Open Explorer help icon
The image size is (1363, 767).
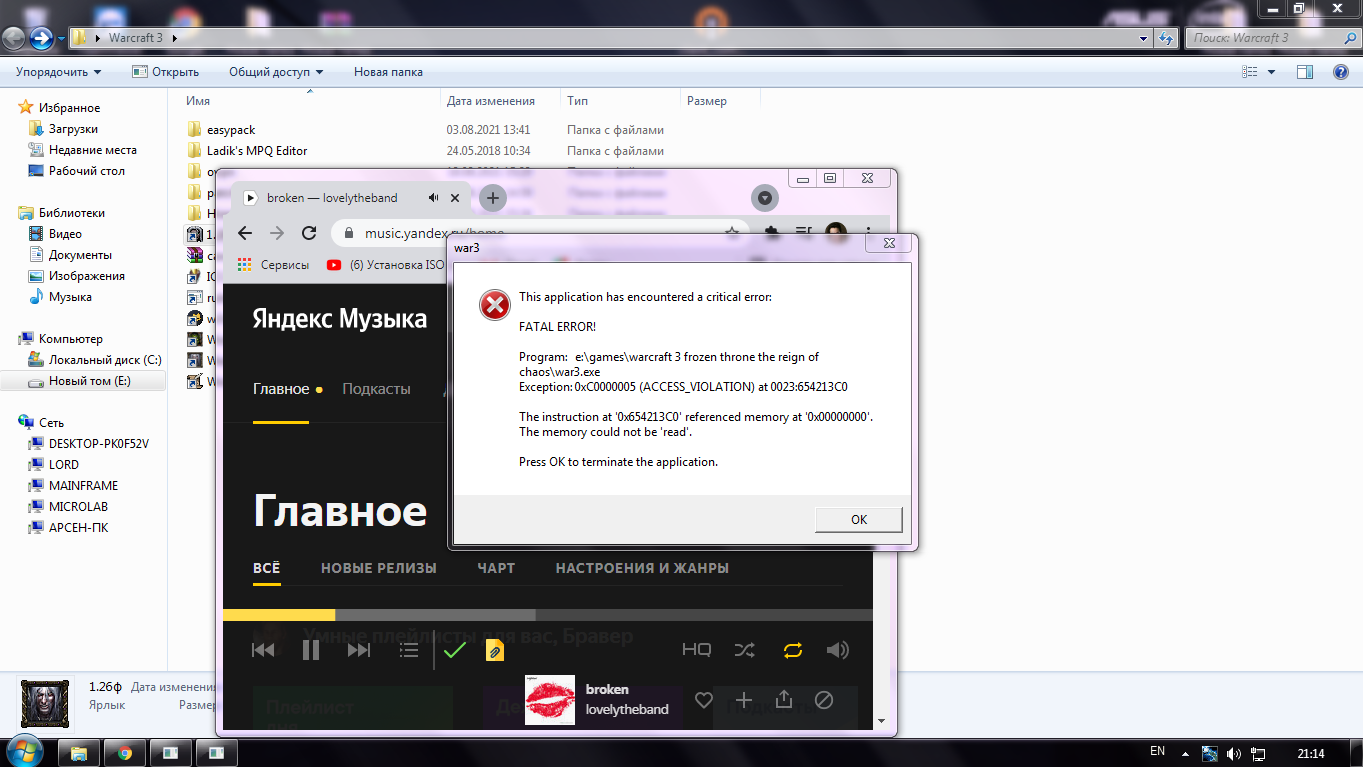(1341, 72)
